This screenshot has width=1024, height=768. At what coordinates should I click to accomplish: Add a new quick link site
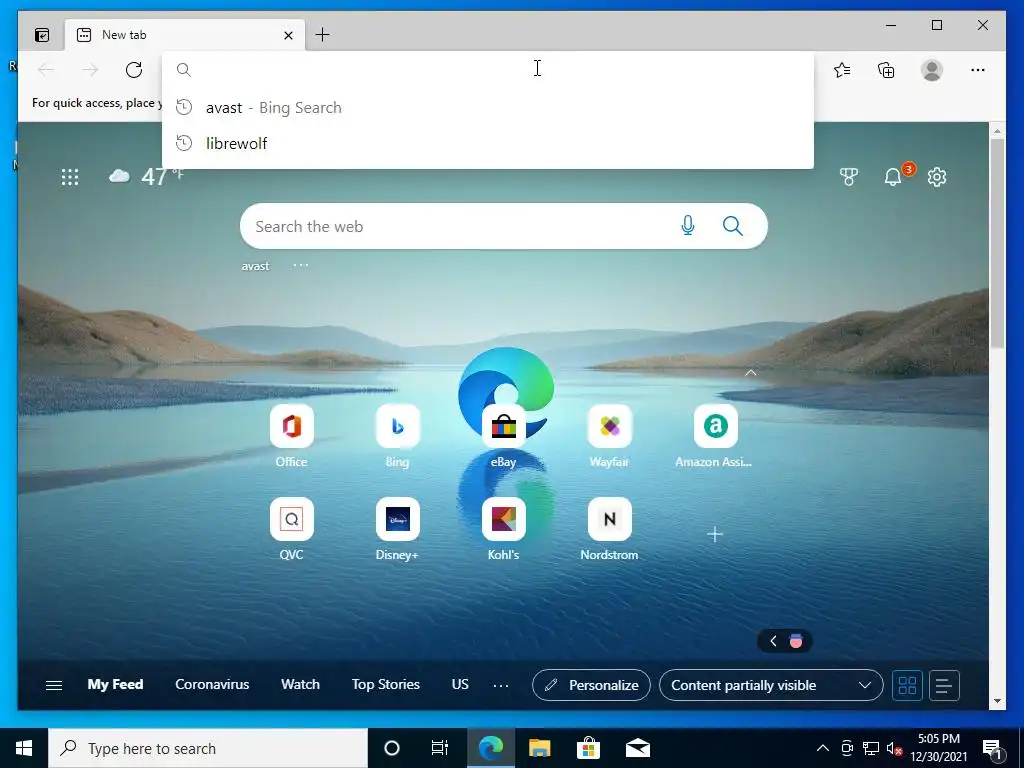[715, 534]
